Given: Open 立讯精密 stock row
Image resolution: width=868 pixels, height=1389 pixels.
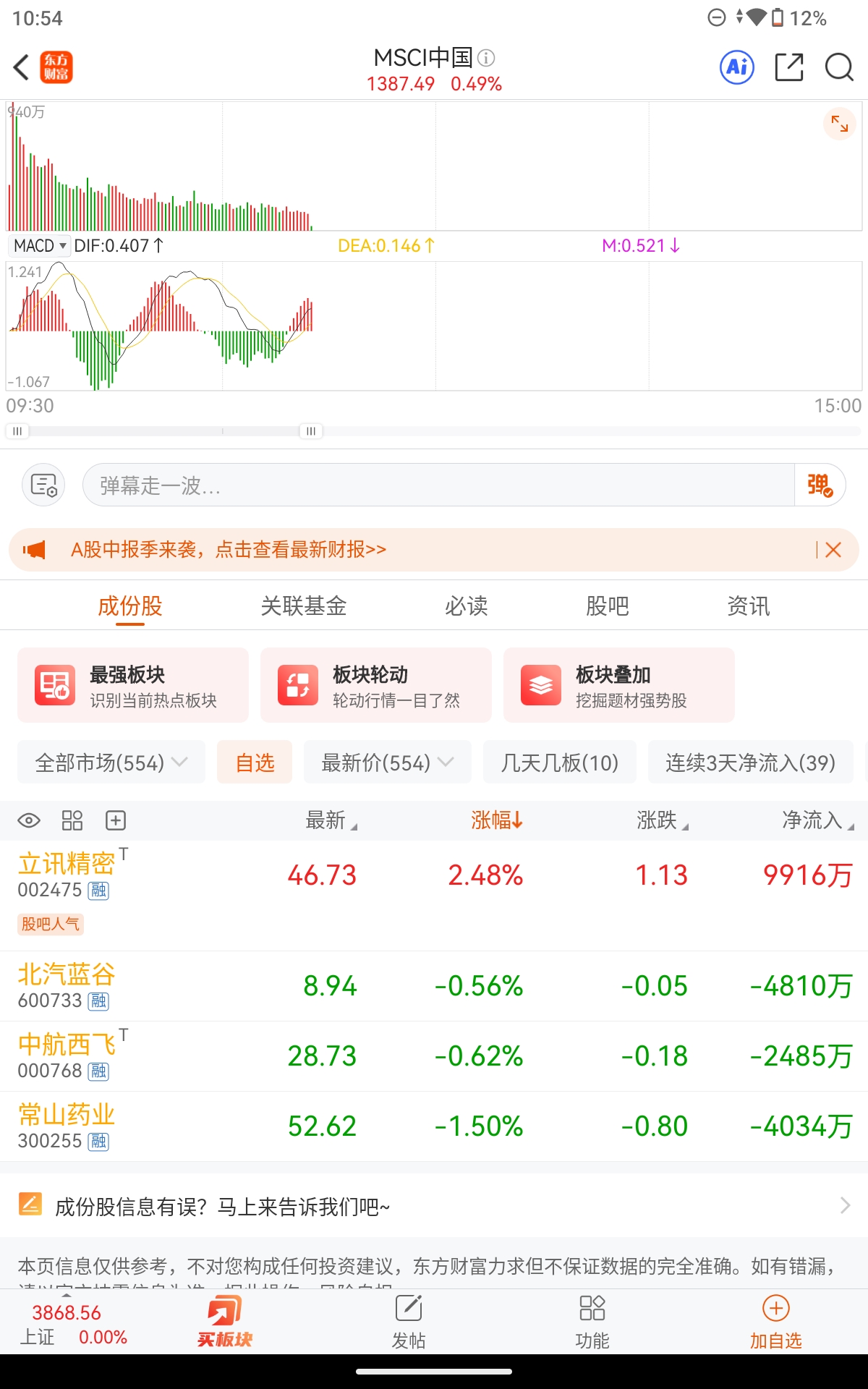Looking at the screenshot, I should point(434,896).
